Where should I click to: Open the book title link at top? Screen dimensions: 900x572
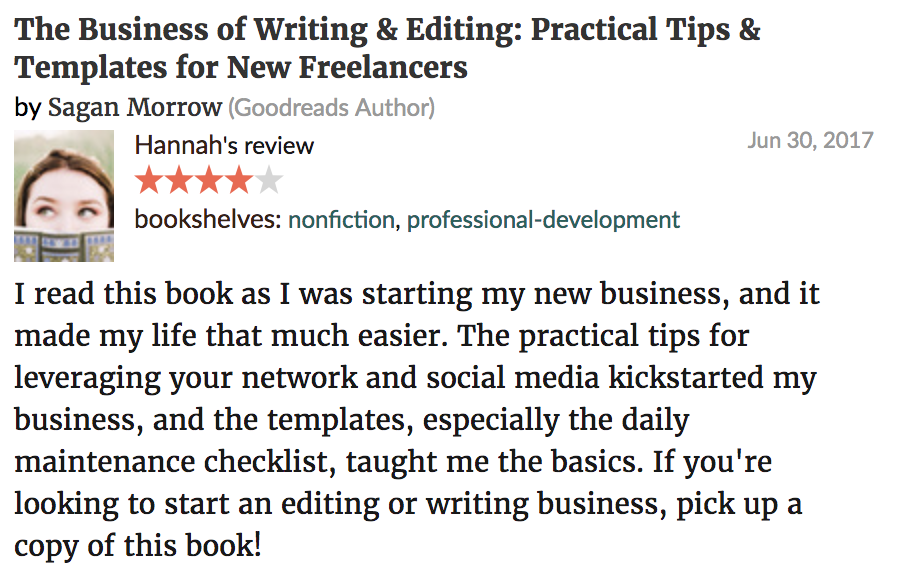click(387, 49)
